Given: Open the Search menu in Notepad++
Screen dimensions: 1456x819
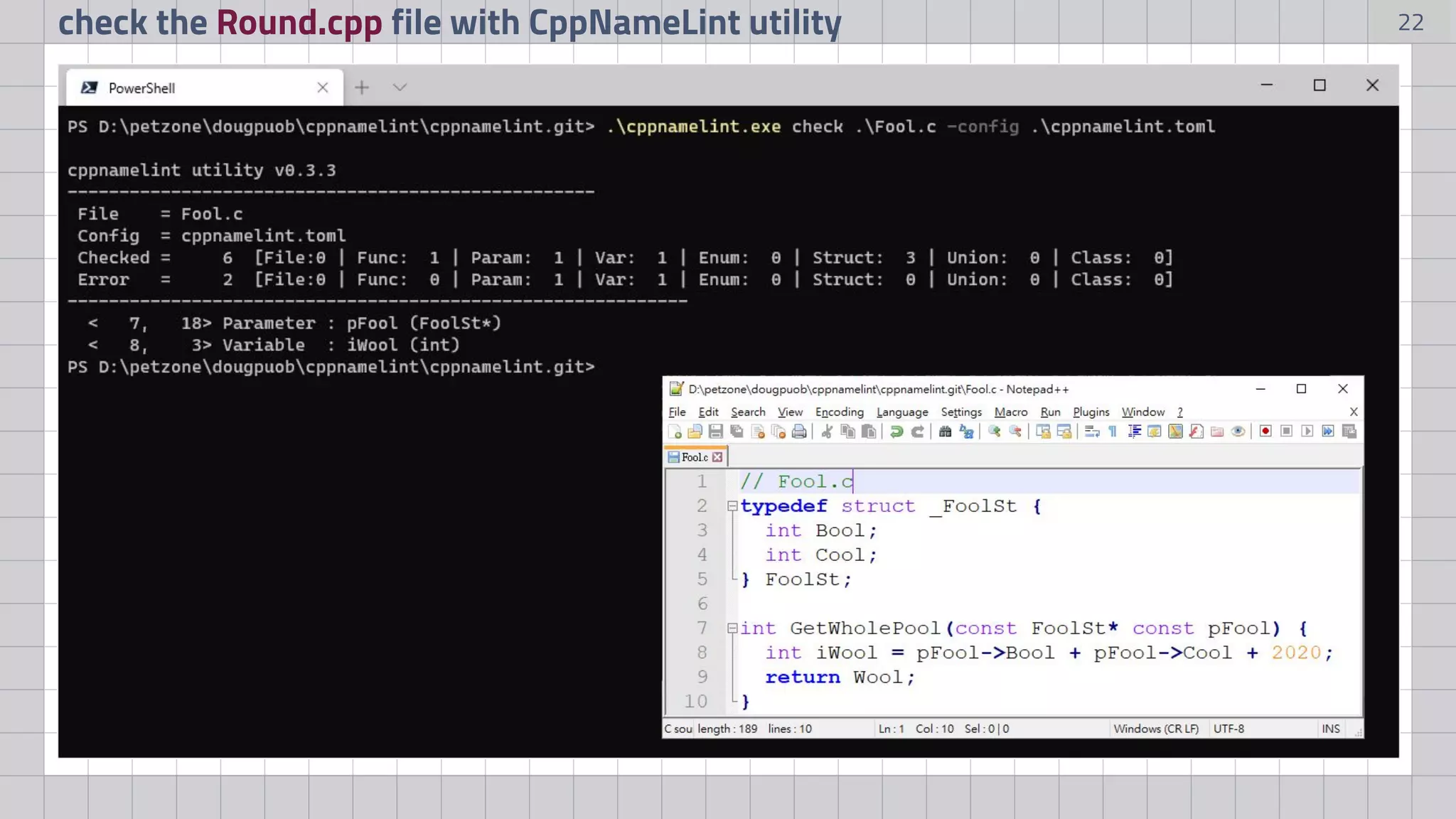Looking at the screenshot, I should pos(748,412).
